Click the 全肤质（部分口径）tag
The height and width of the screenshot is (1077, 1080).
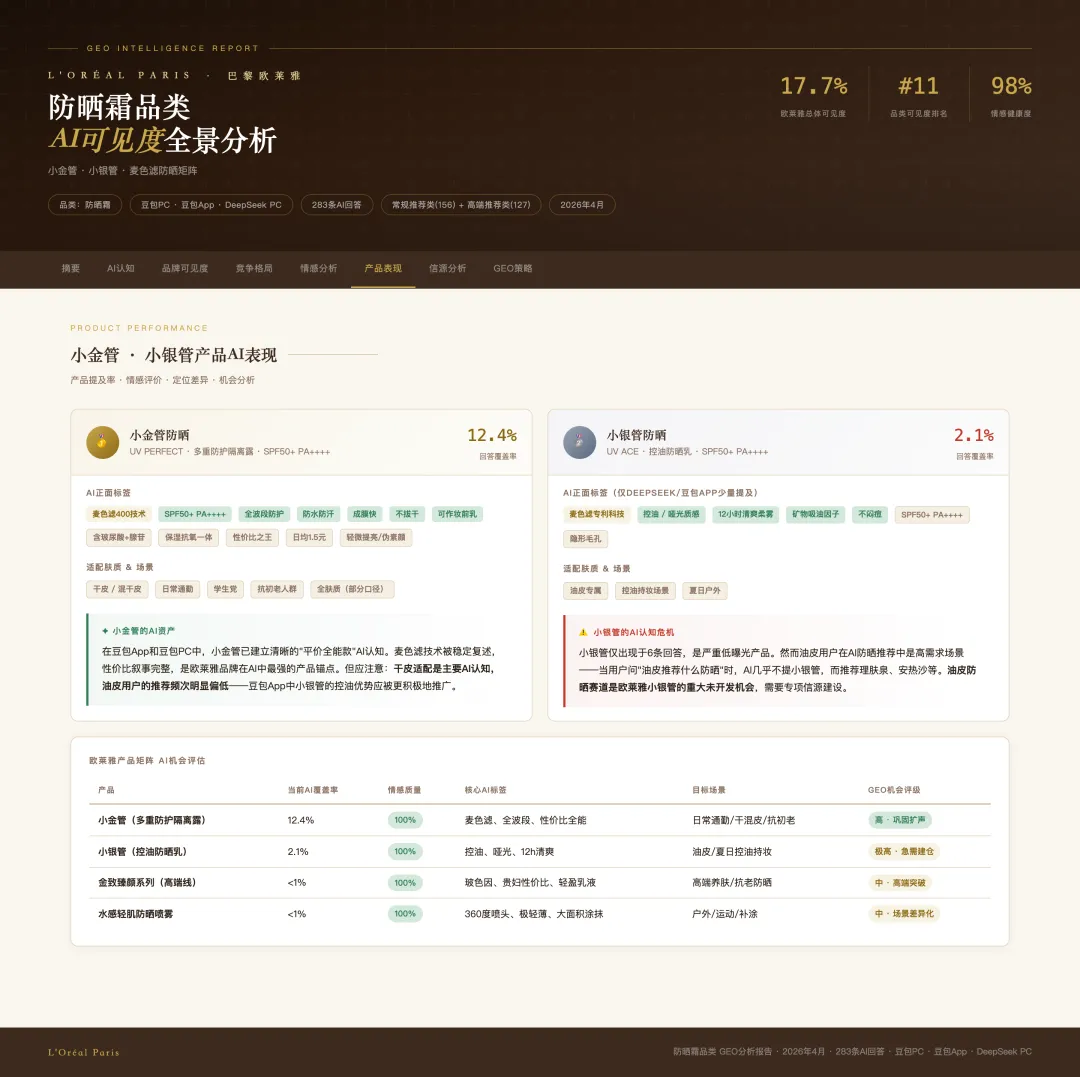tap(352, 589)
